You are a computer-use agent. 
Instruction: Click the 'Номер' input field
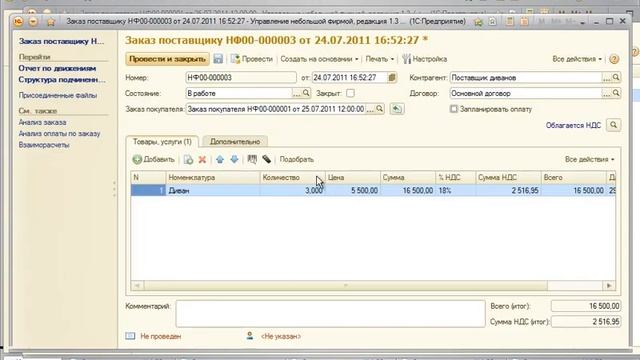pyautogui.click(x=241, y=78)
